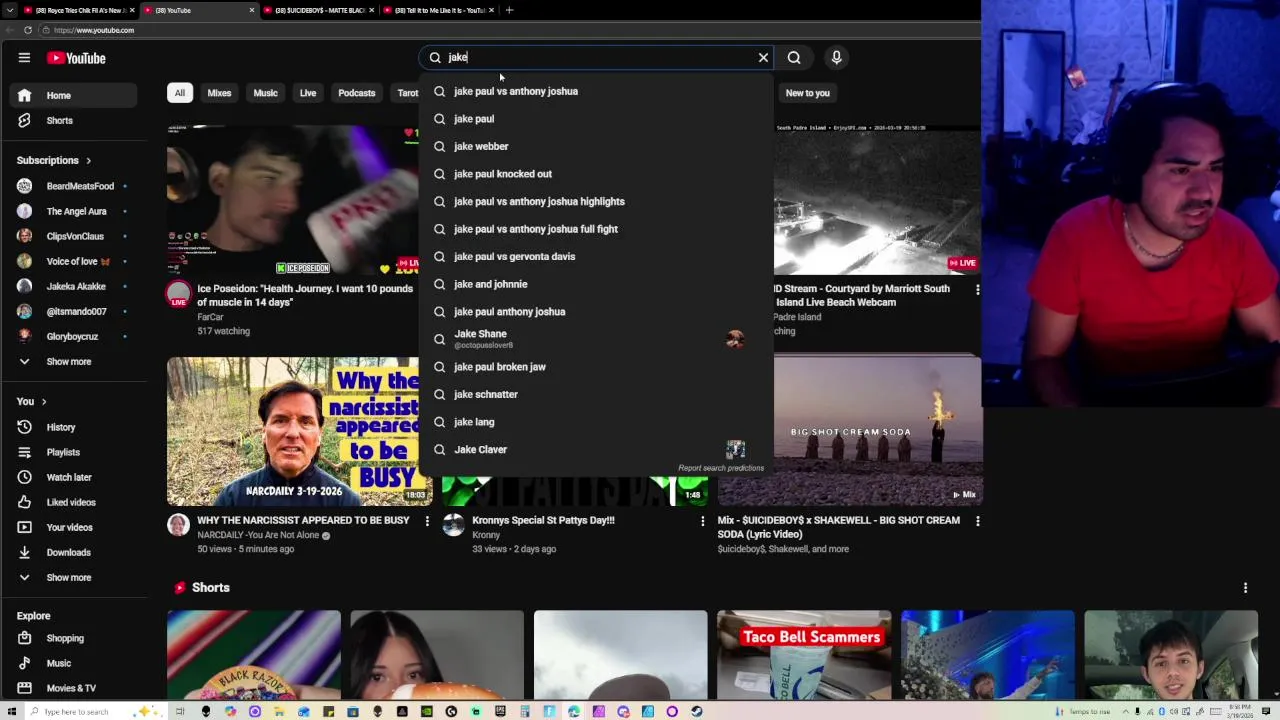Select suggestion 'jake paul knocked out'
The width and height of the screenshot is (1280, 720).
[596, 174]
